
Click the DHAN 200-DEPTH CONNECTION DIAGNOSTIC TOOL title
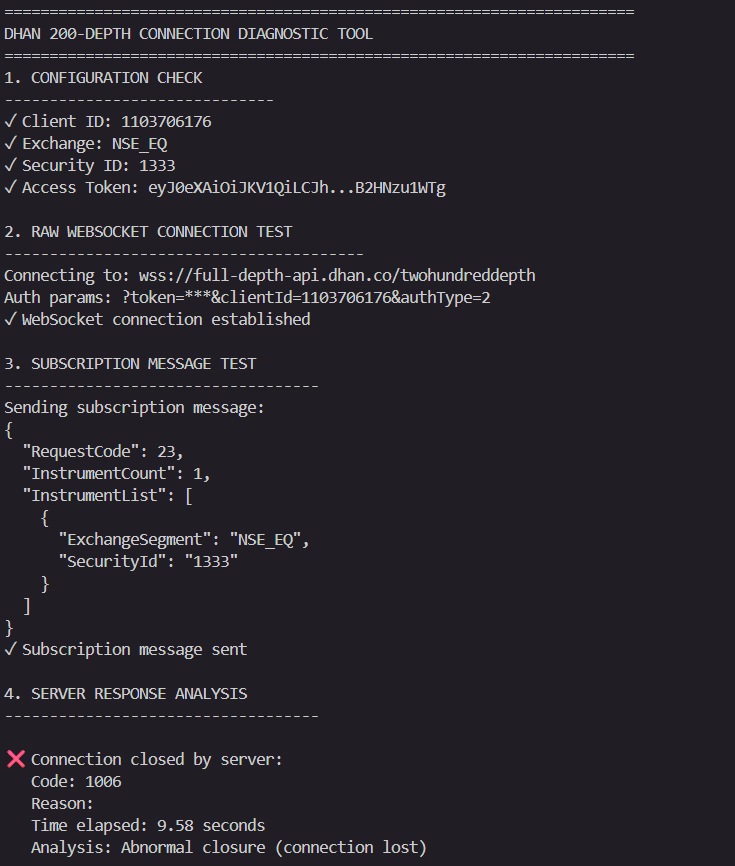tap(188, 34)
